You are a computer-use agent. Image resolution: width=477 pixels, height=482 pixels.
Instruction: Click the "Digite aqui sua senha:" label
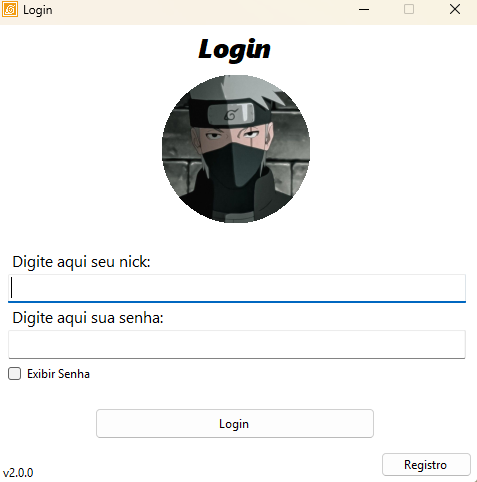point(88,318)
